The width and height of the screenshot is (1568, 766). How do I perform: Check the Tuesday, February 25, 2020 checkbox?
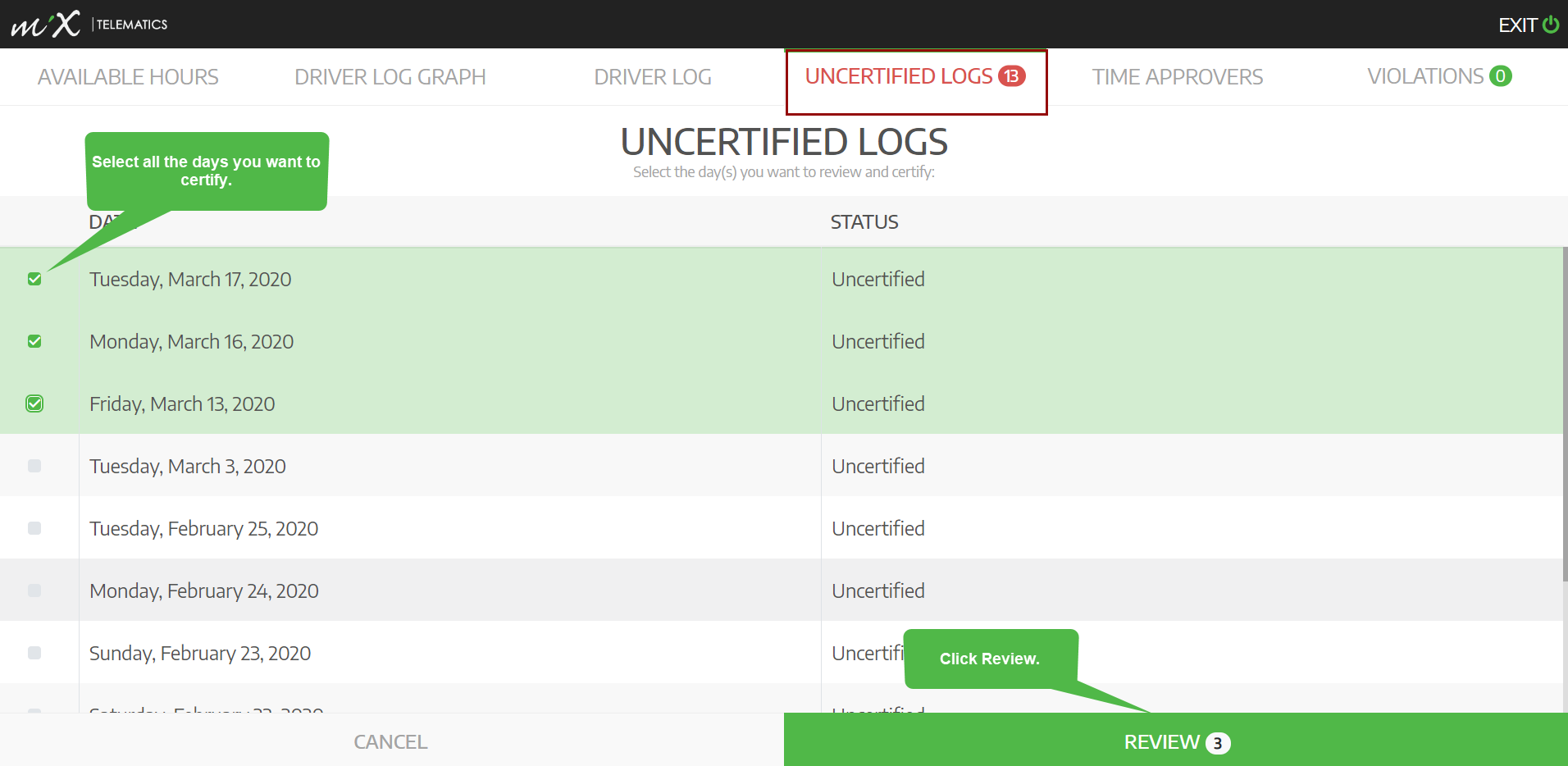tap(34, 528)
